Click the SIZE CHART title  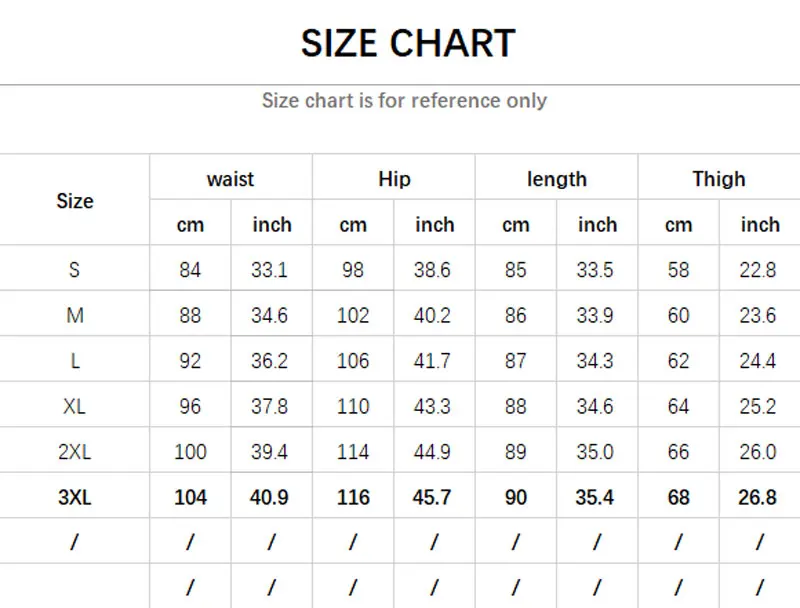pyautogui.click(x=407, y=44)
